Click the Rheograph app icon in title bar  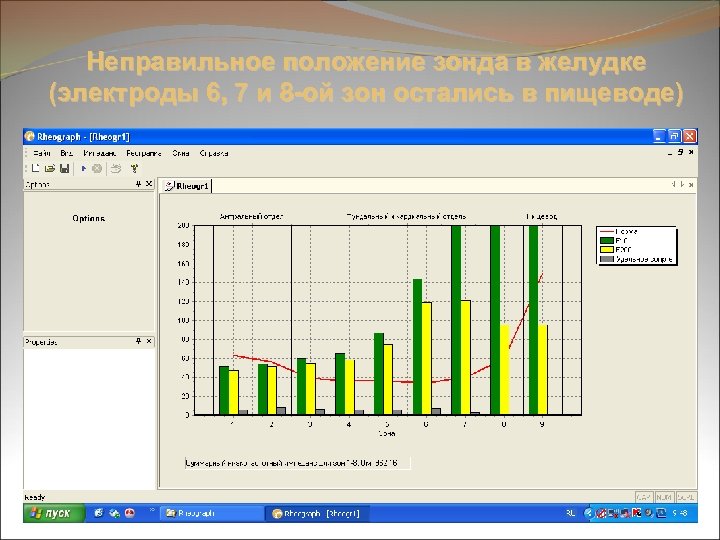coord(30,136)
